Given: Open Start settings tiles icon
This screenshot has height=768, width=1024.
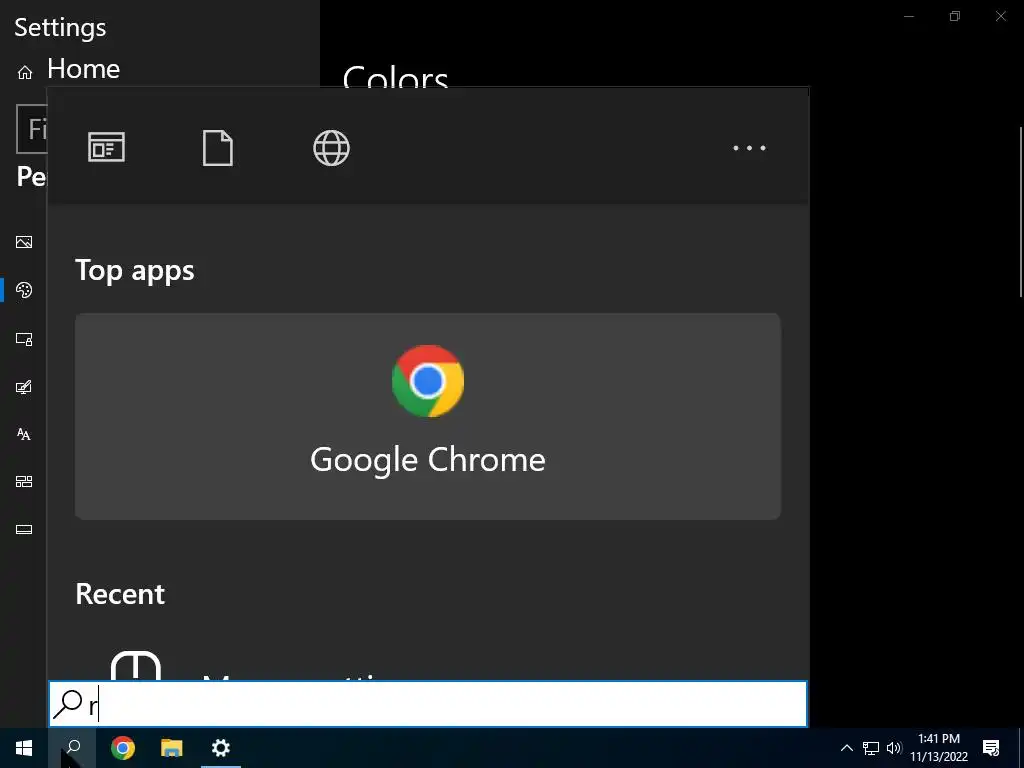Looking at the screenshot, I should (24, 482).
